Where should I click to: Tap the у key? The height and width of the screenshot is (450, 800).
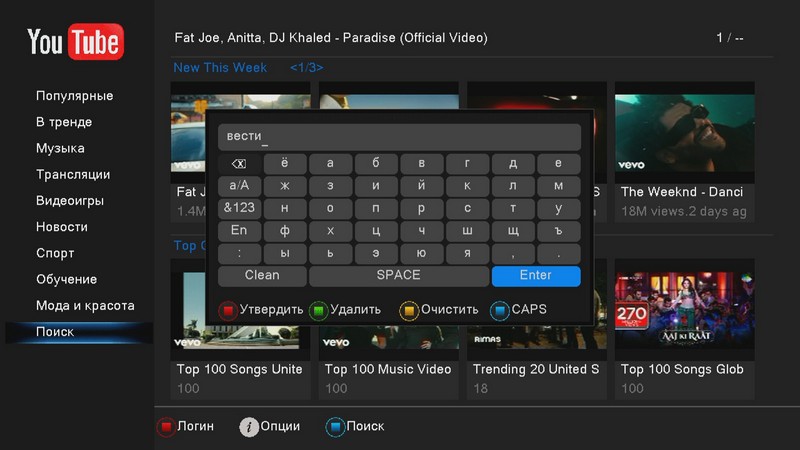pyautogui.click(x=559, y=208)
